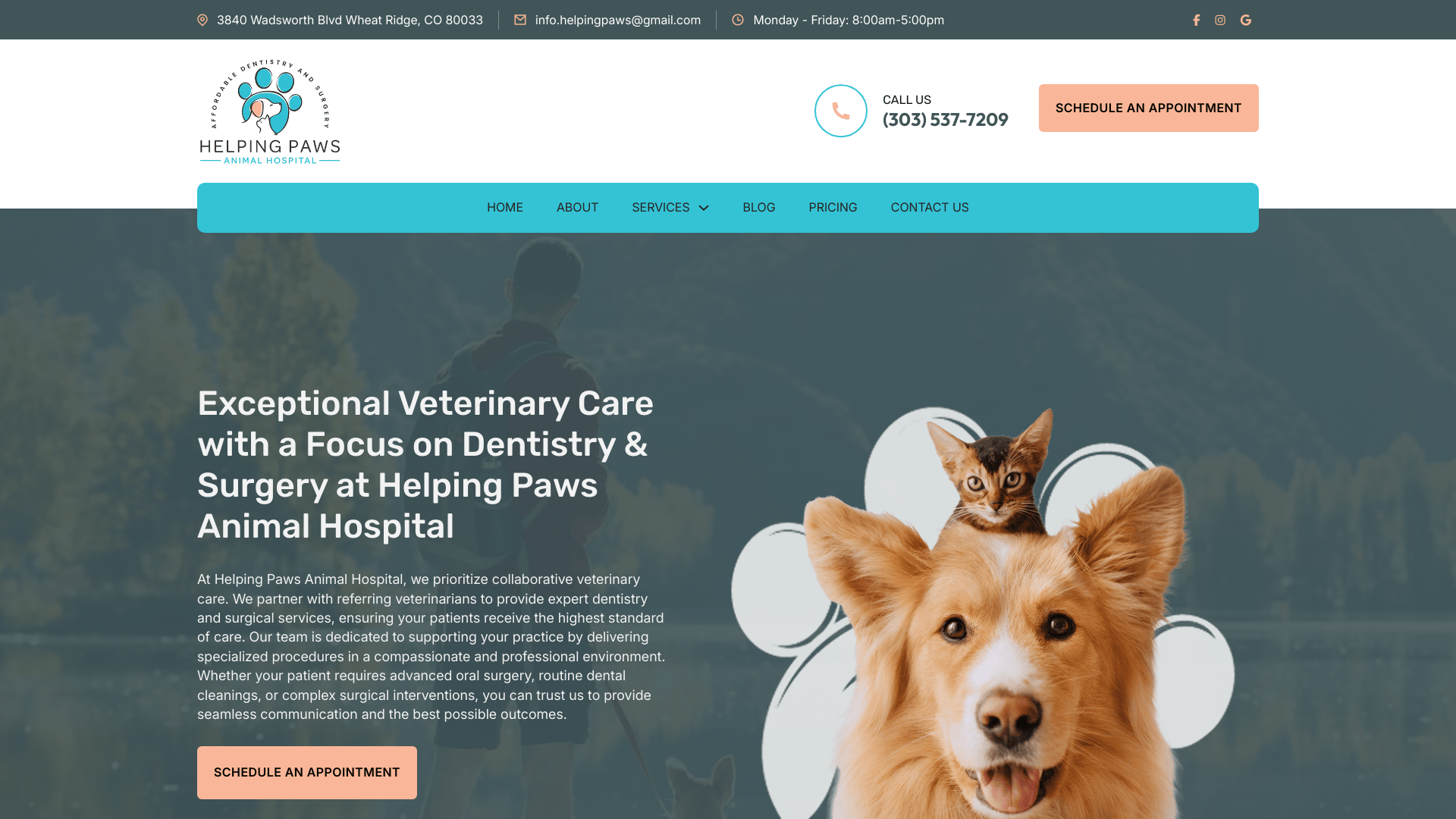Navigate to the Blog page

tap(759, 208)
